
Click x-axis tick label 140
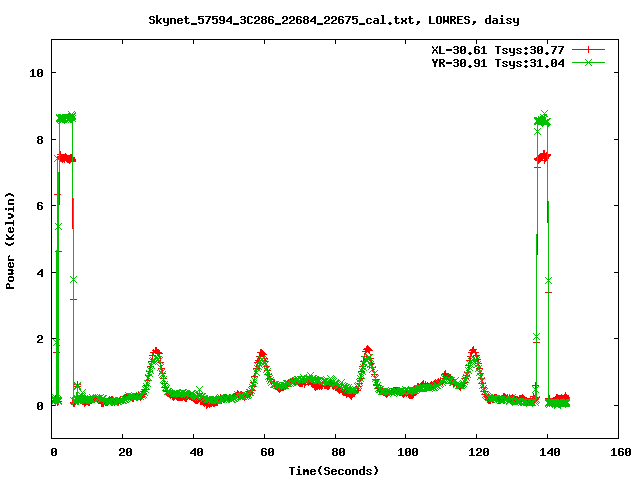pos(550,452)
